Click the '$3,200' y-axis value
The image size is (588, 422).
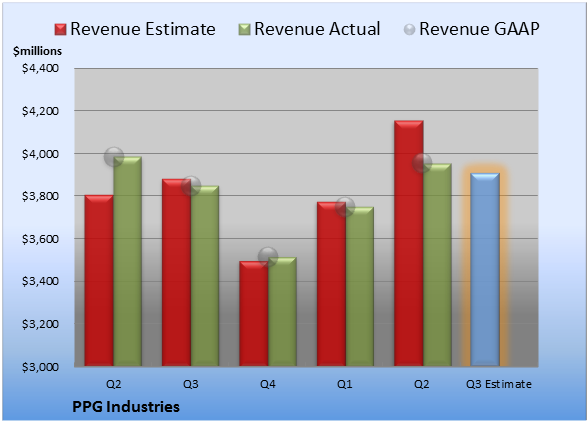click(40, 324)
